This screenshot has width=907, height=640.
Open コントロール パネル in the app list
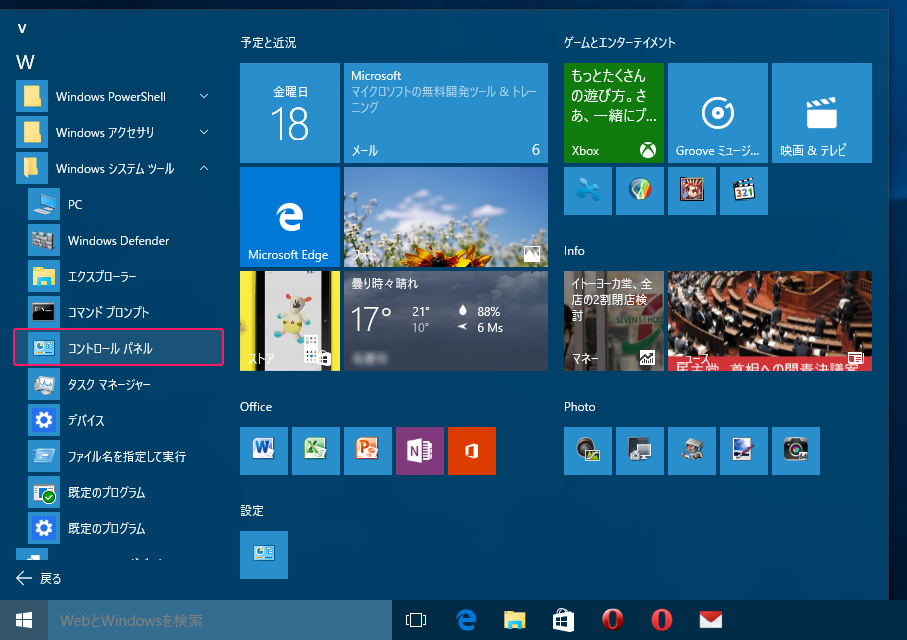pyautogui.click(x=119, y=348)
